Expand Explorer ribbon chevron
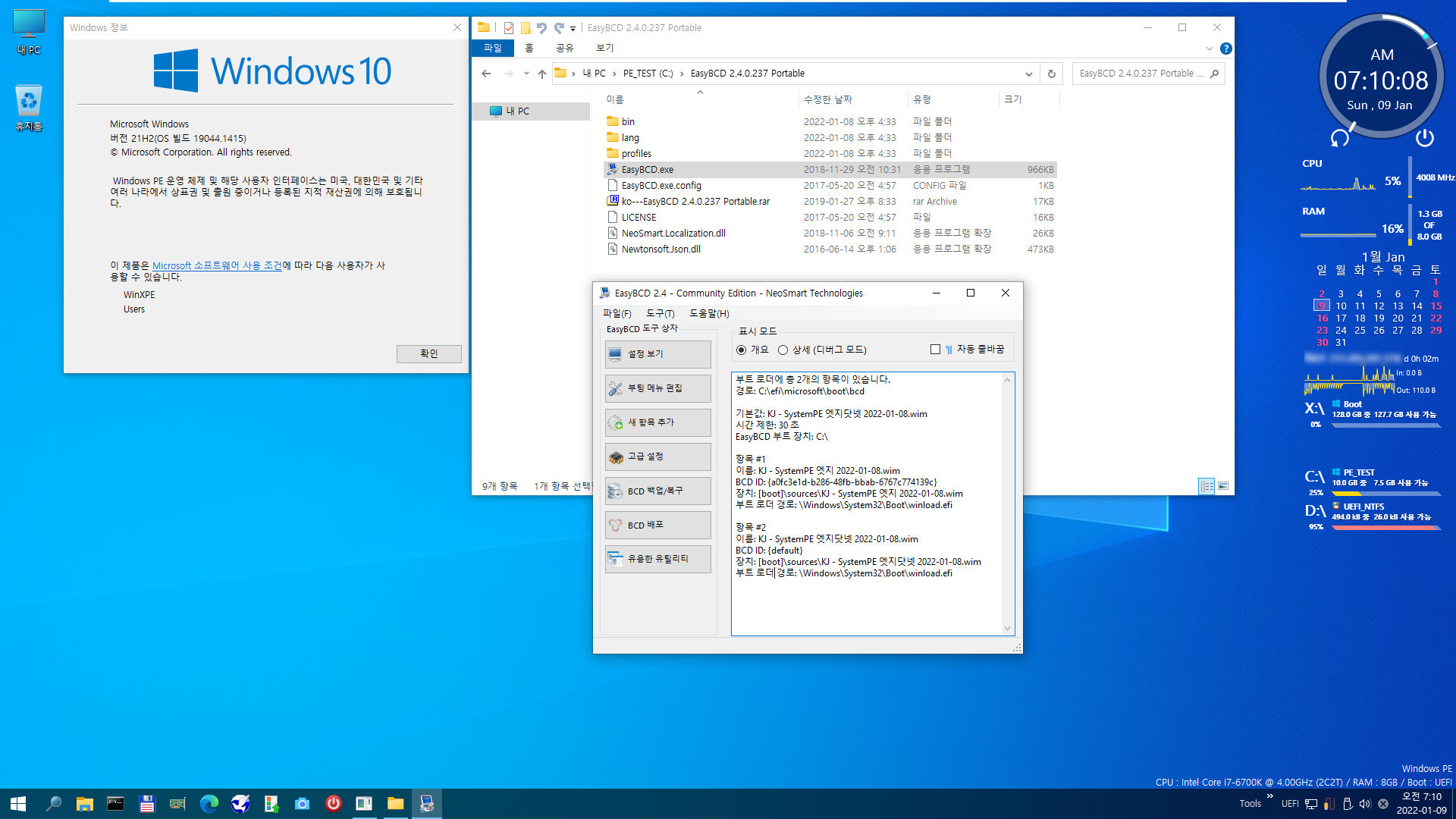The width and height of the screenshot is (1456, 819). coord(1209,49)
